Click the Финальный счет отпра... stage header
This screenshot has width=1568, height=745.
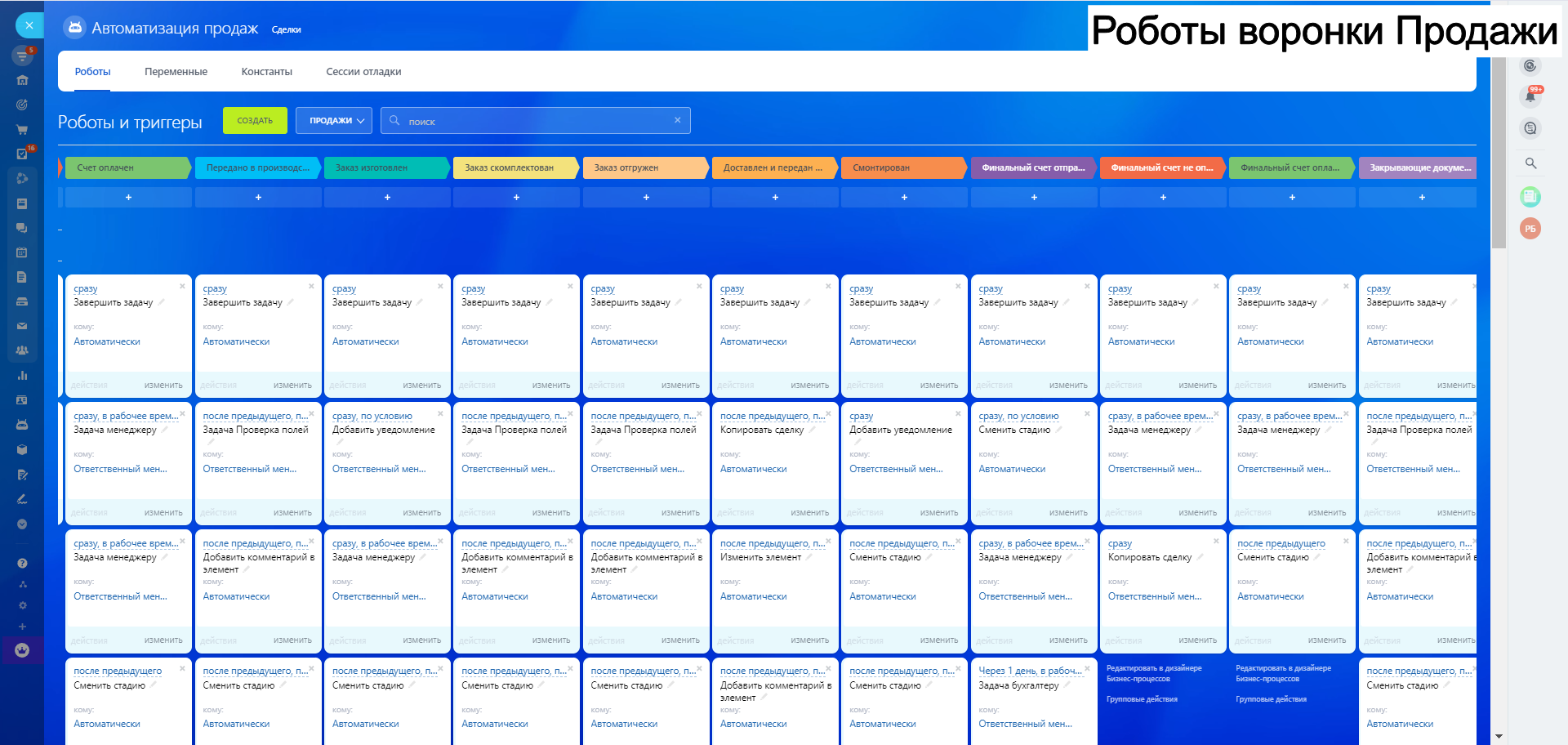pyautogui.click(x=1033, y=167)
